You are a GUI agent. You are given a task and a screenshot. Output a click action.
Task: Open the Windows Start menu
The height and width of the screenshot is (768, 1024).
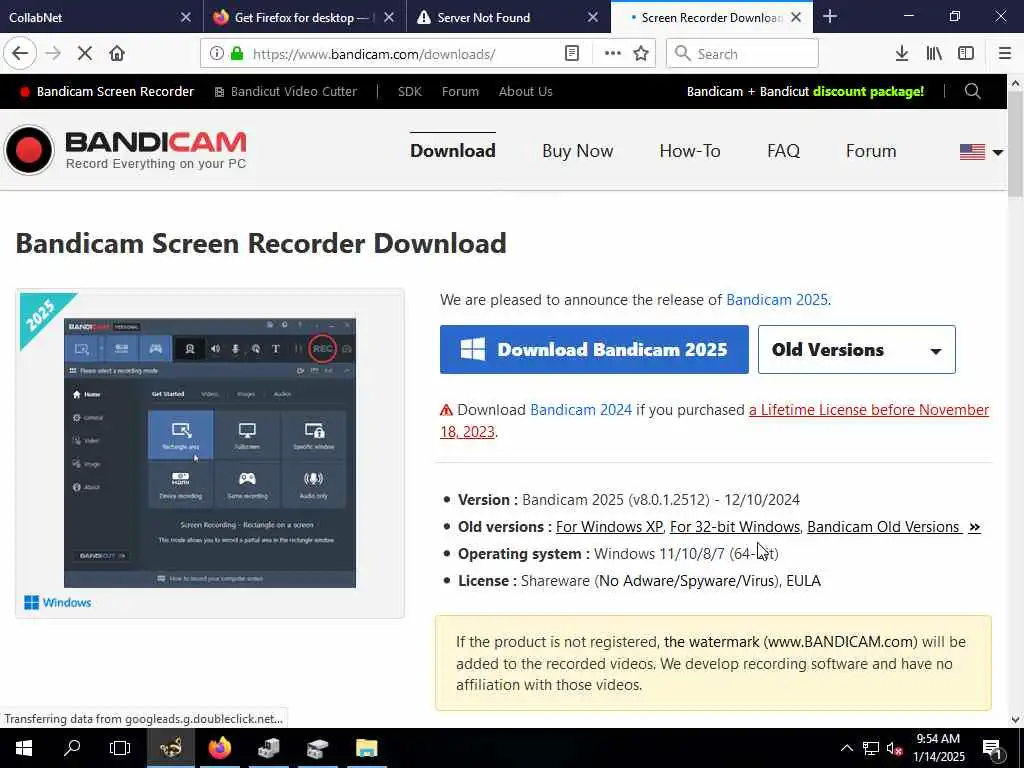pyautogui.click(x=24, y=748)
